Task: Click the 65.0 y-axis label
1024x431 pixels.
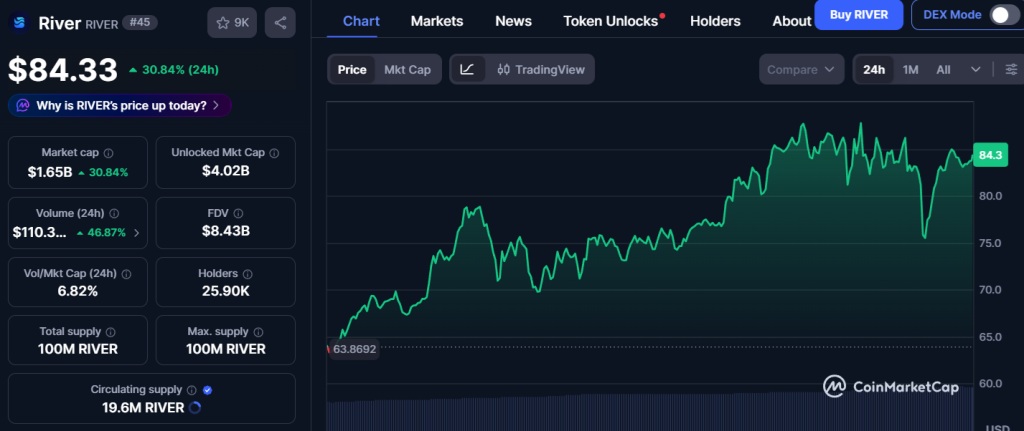Action: (990, 337)
